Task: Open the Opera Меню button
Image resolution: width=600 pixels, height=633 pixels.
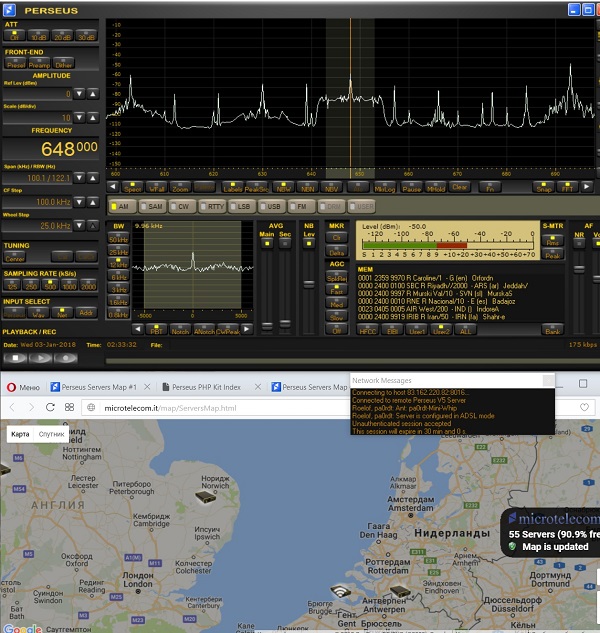Action: coord(23,387)
